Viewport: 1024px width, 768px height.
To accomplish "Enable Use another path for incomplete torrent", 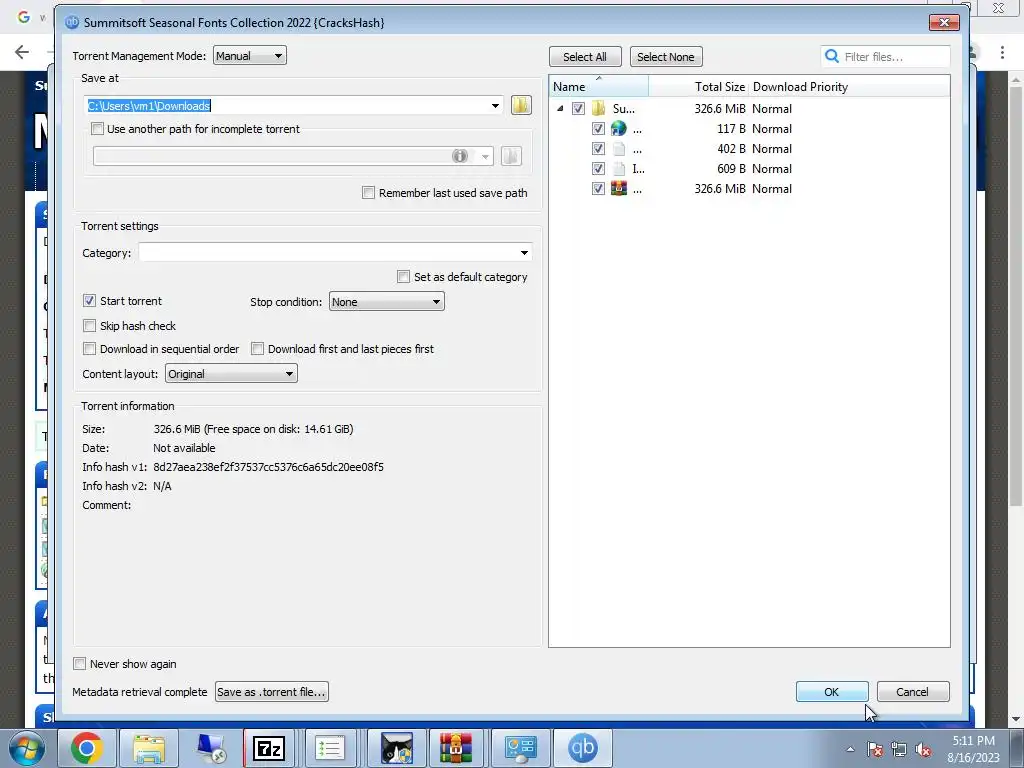I will coord(97,129).
